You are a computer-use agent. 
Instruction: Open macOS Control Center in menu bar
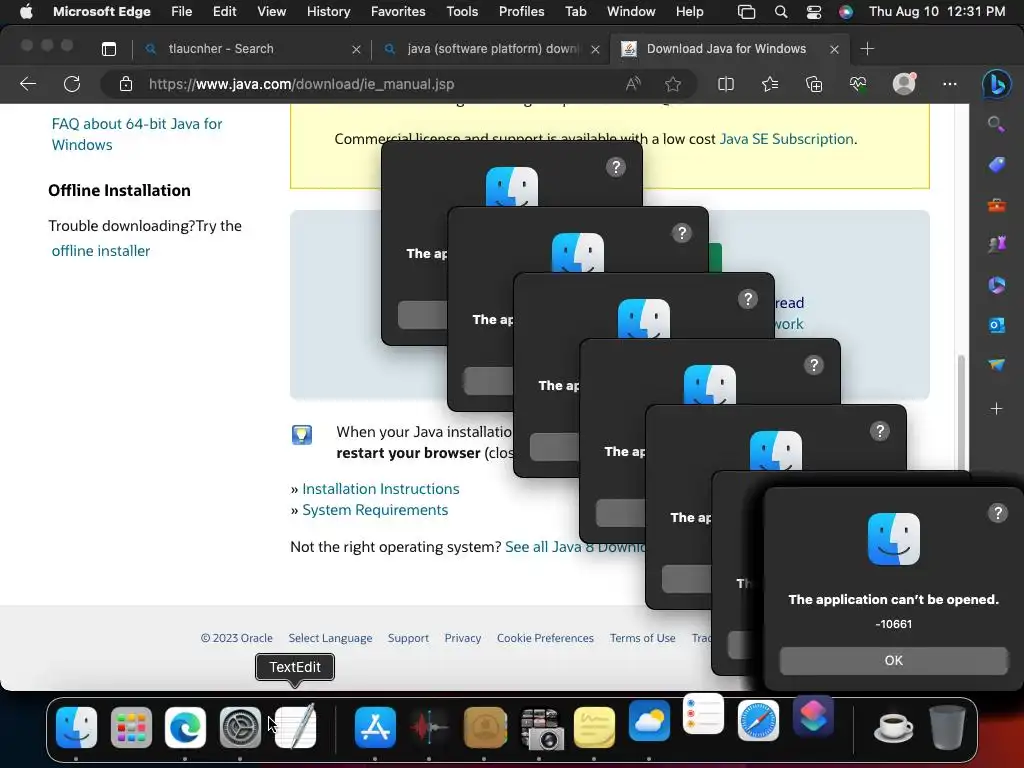[x=814, y=11]
